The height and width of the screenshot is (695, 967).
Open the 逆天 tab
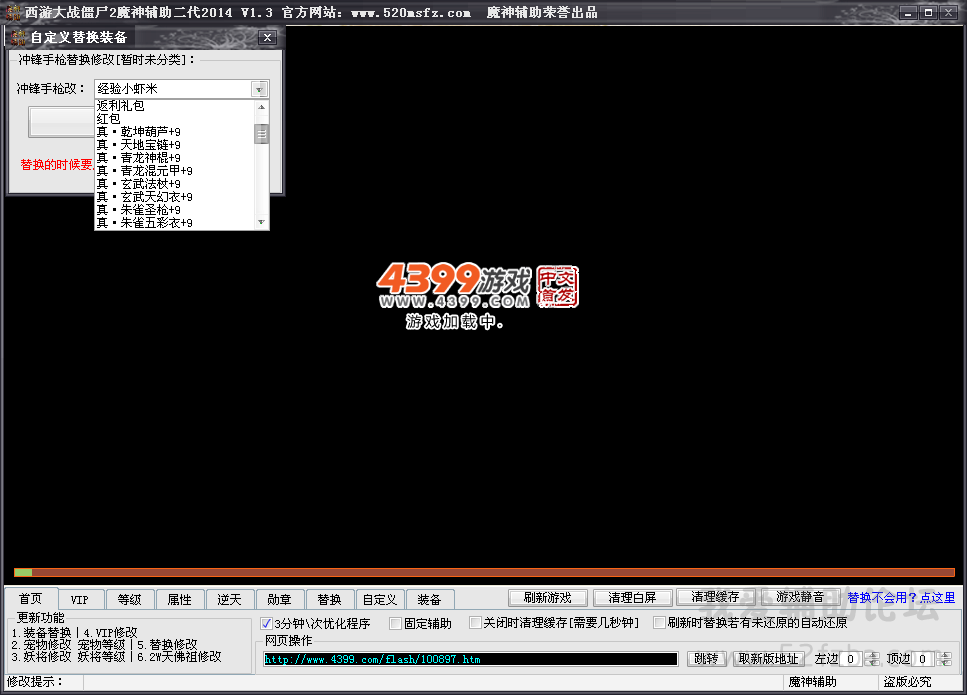tap(229, 599)
